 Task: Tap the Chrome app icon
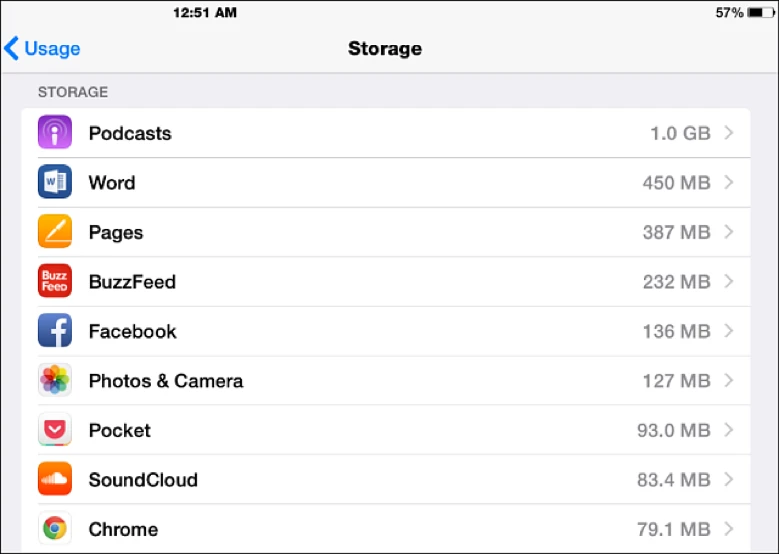tap(55, 529)
